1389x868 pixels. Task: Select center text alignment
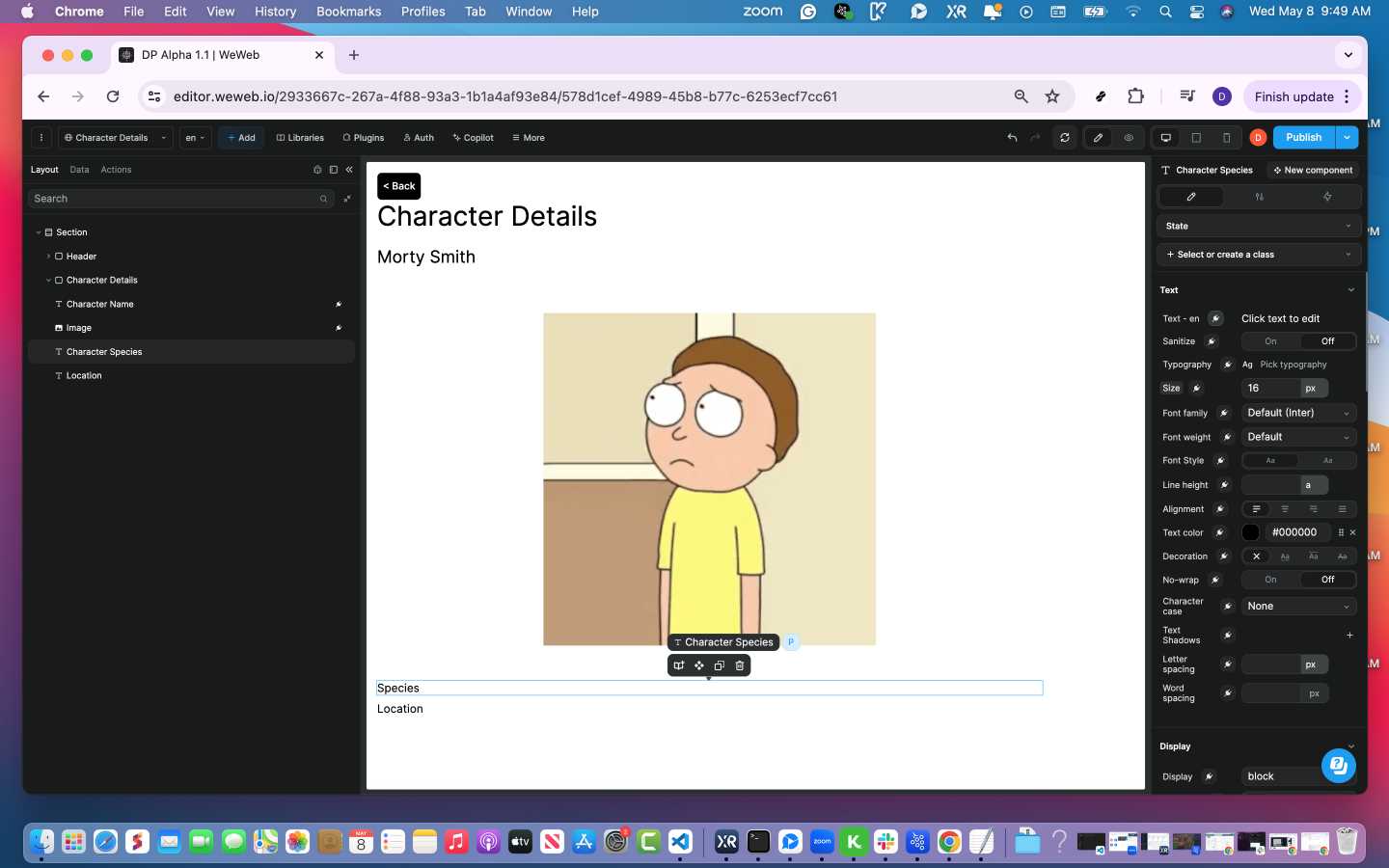coord(1285,509)
